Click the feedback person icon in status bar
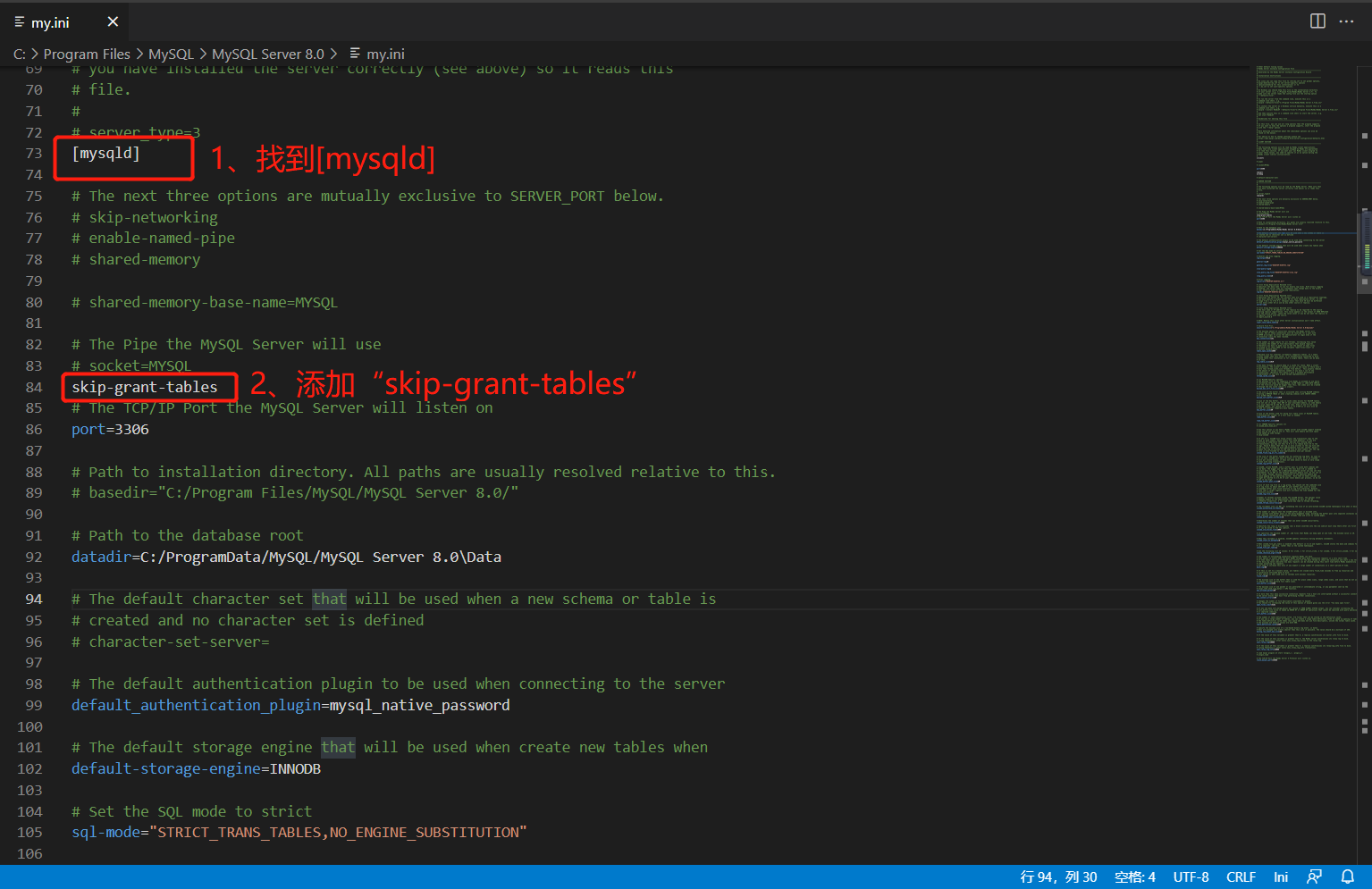1372x889 pixels. (1315, 876)
